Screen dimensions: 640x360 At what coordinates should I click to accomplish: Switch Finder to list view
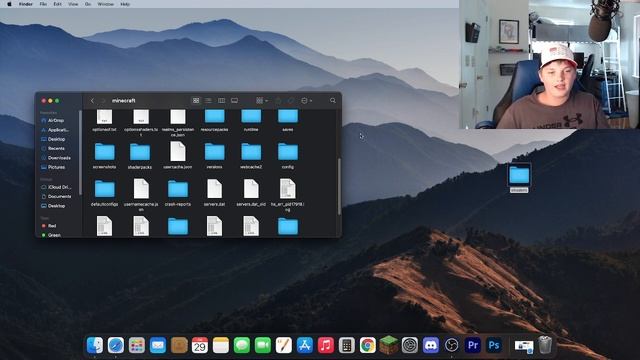tap(209, 100)
